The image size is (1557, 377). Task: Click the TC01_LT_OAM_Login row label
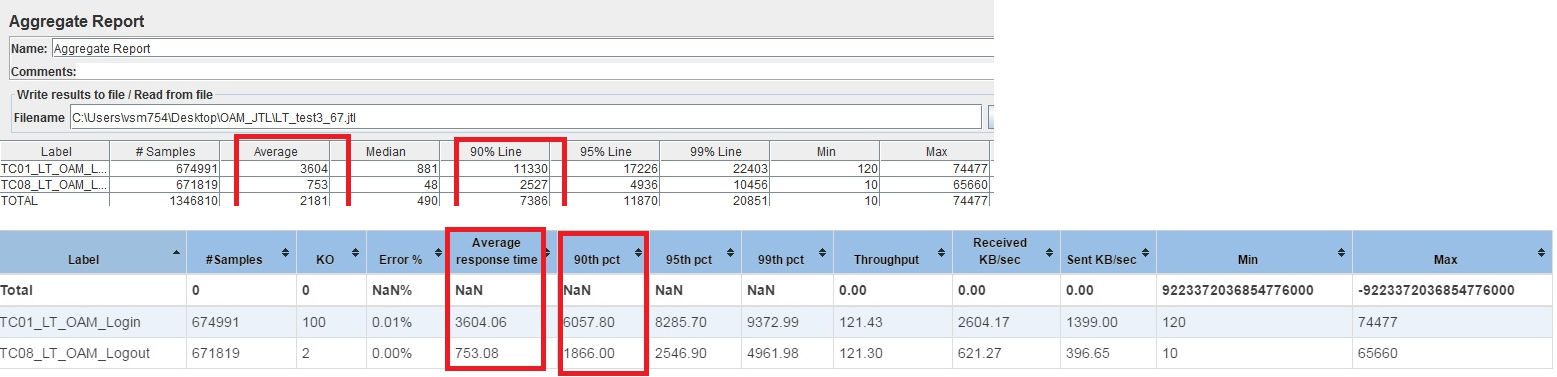coord(71,322)
